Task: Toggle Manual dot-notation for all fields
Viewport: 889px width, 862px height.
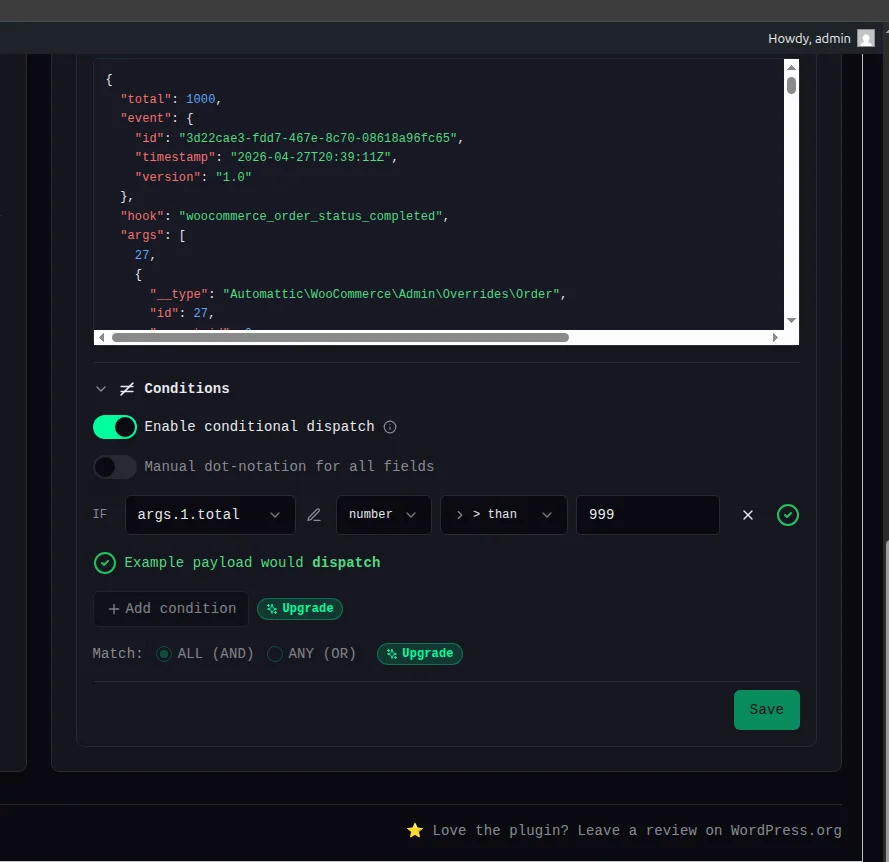Action: point(115,467)
